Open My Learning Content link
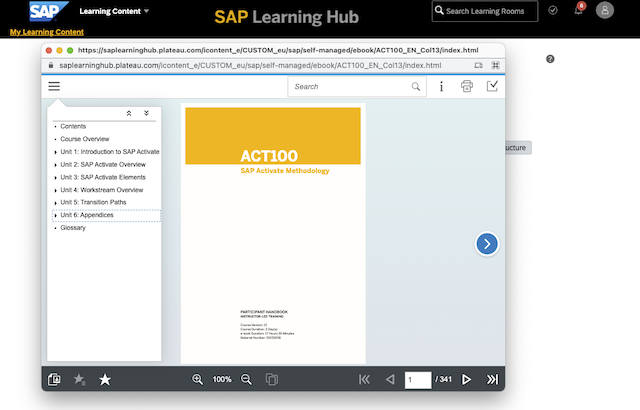Screen dimensions: 640x410 click(x=47, y=32)
